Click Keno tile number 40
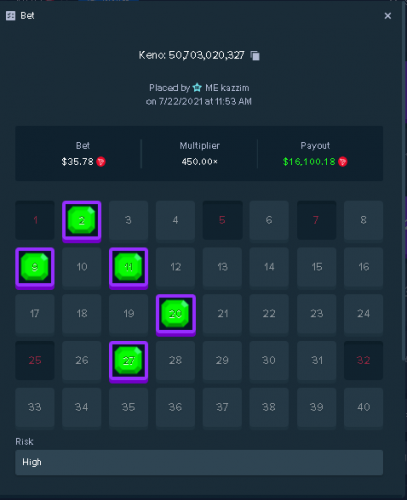This screenshot has width=407, height=500. tap(363, 407)
